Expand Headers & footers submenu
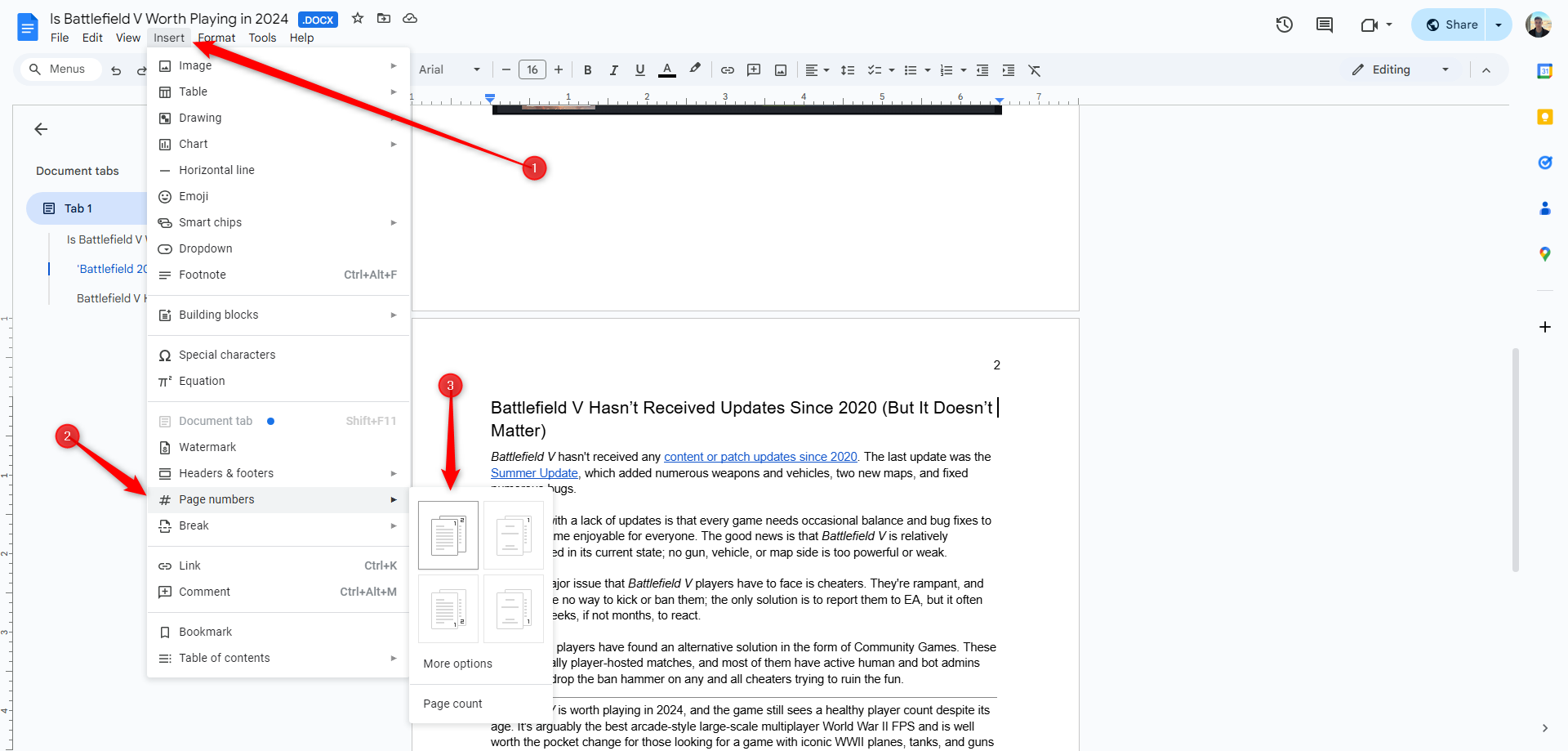Viewport: 1568px width, 751px height. pyautogui.click(x=278, y=473)
